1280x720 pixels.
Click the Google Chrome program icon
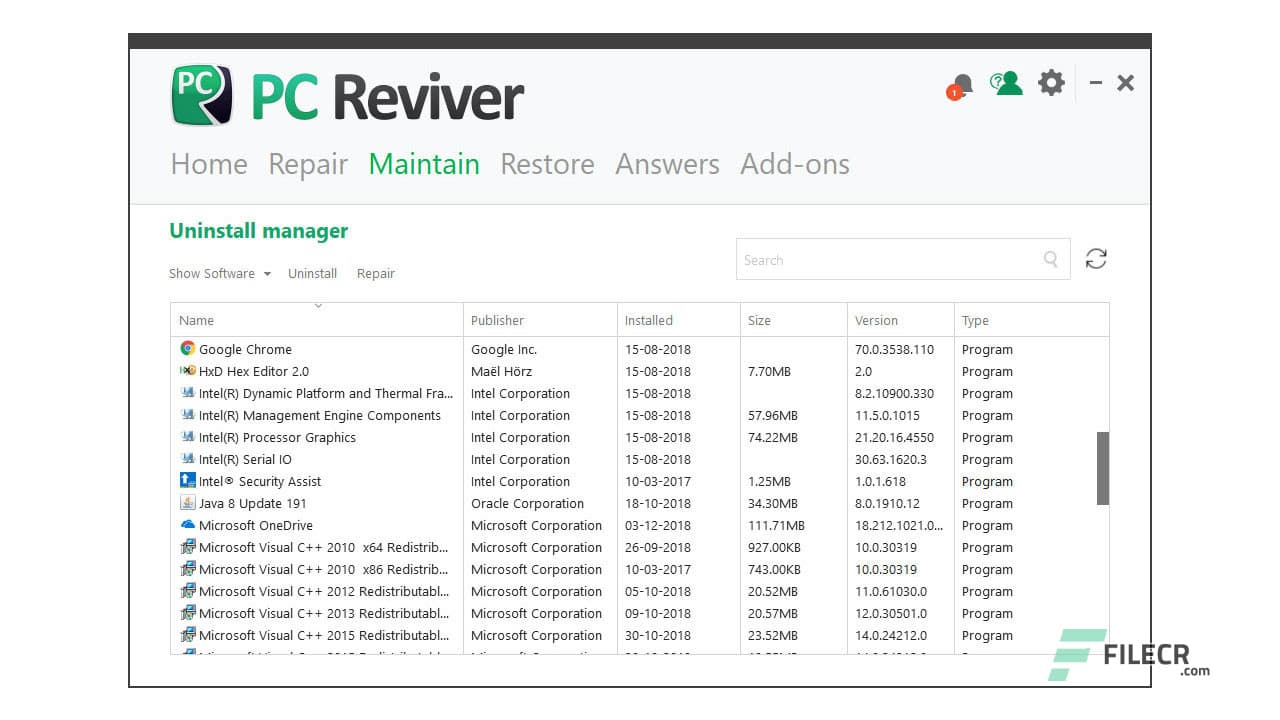[x=186, y=349]
